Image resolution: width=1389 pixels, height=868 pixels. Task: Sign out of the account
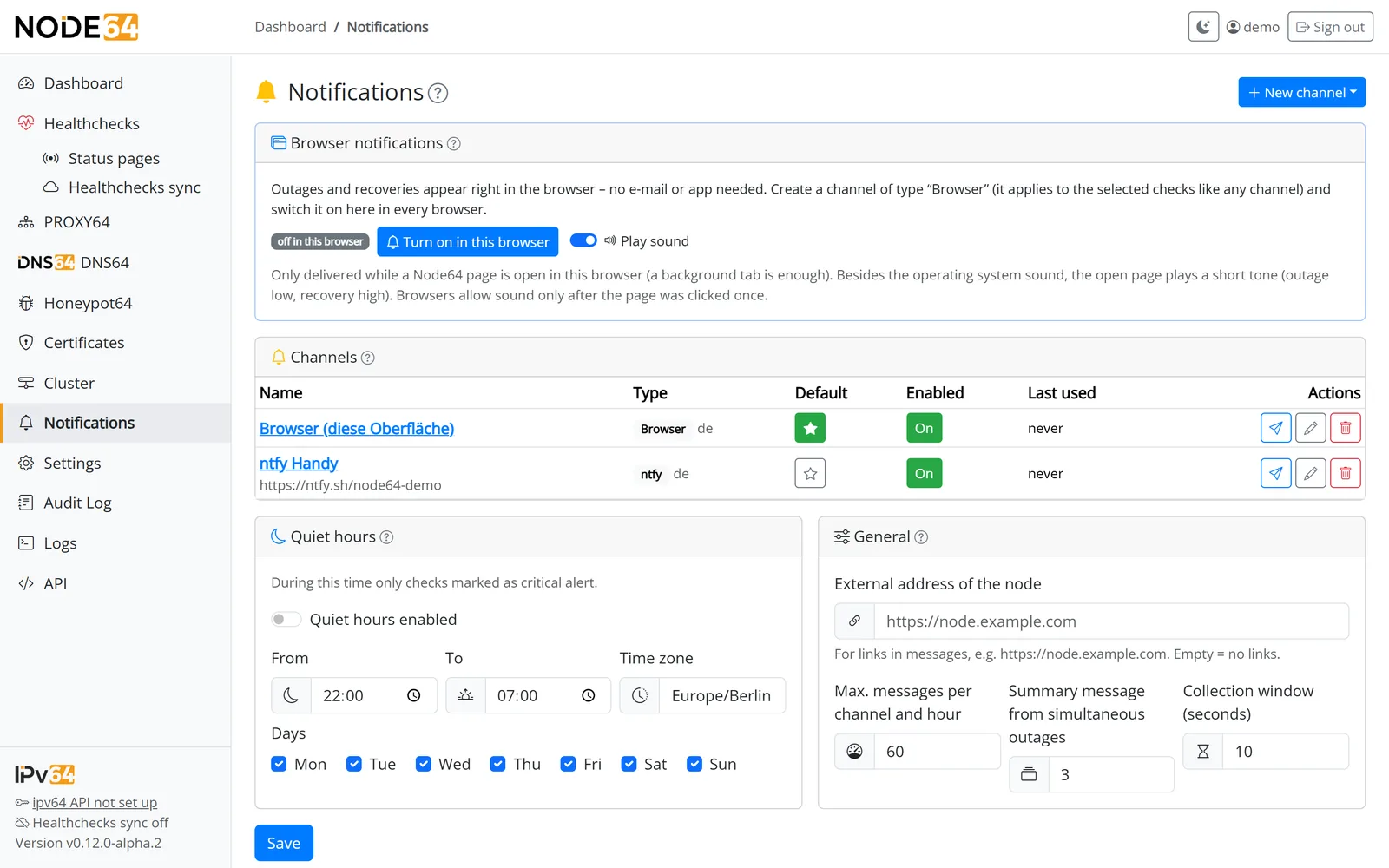pyautogui.click(x=1330, y=27)
